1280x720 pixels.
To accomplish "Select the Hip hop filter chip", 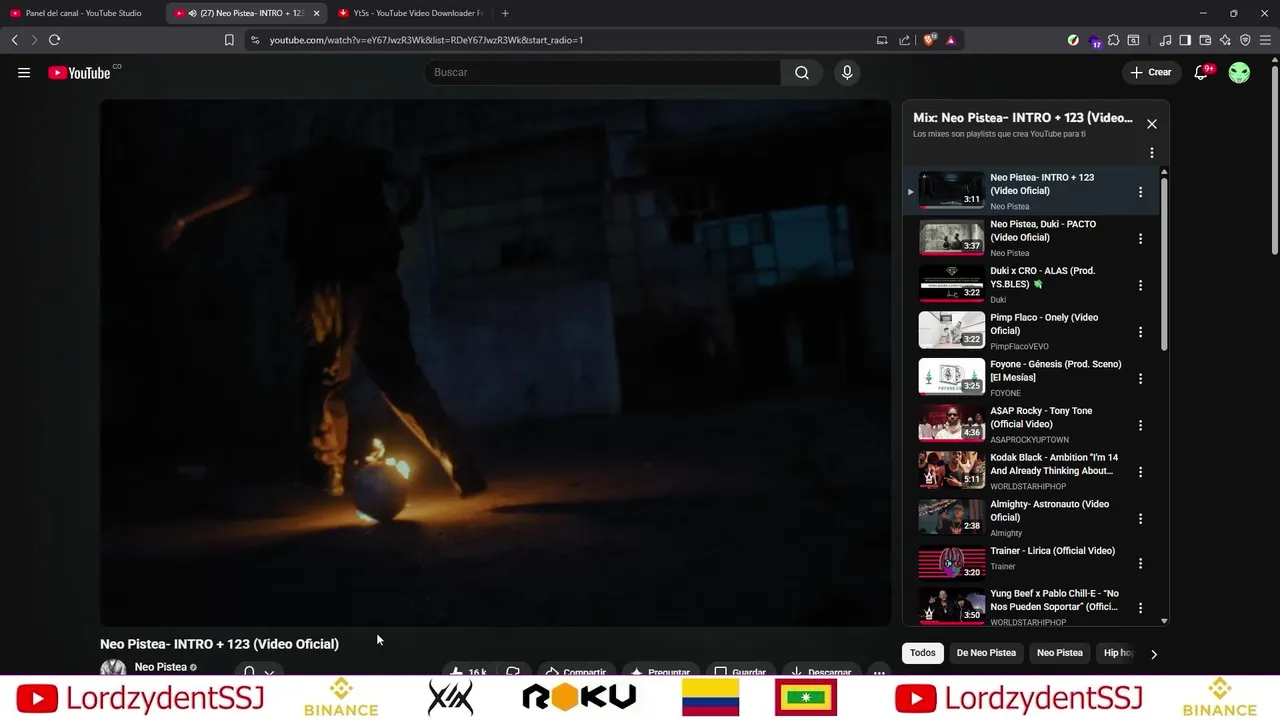I will click(1117, 653).
